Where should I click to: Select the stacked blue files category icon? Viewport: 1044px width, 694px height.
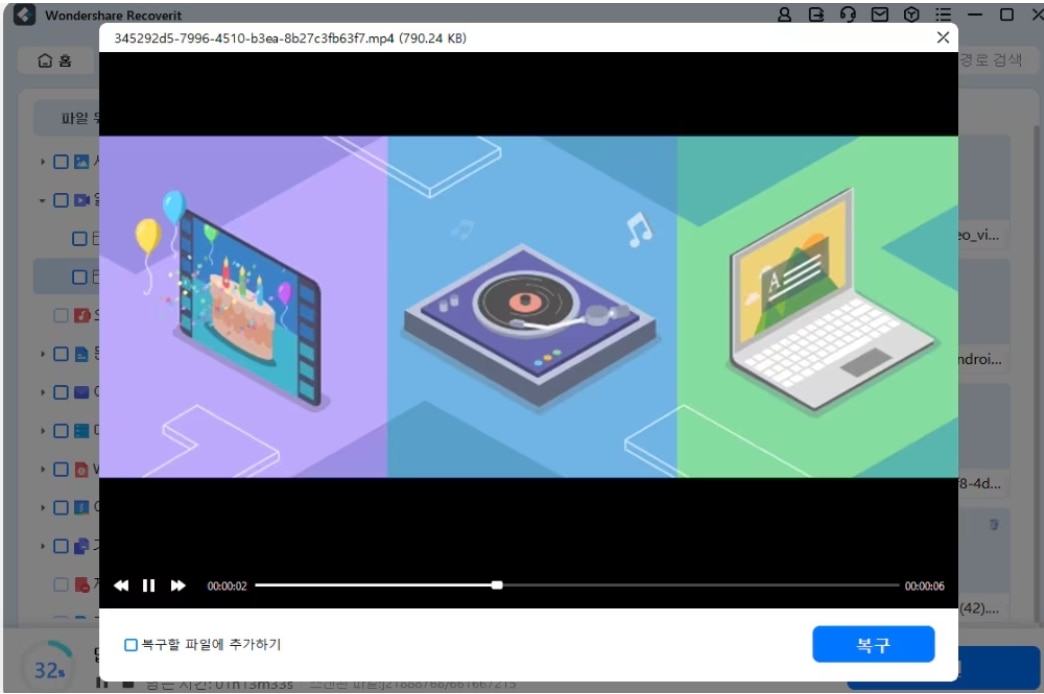(x=81, y=546)
